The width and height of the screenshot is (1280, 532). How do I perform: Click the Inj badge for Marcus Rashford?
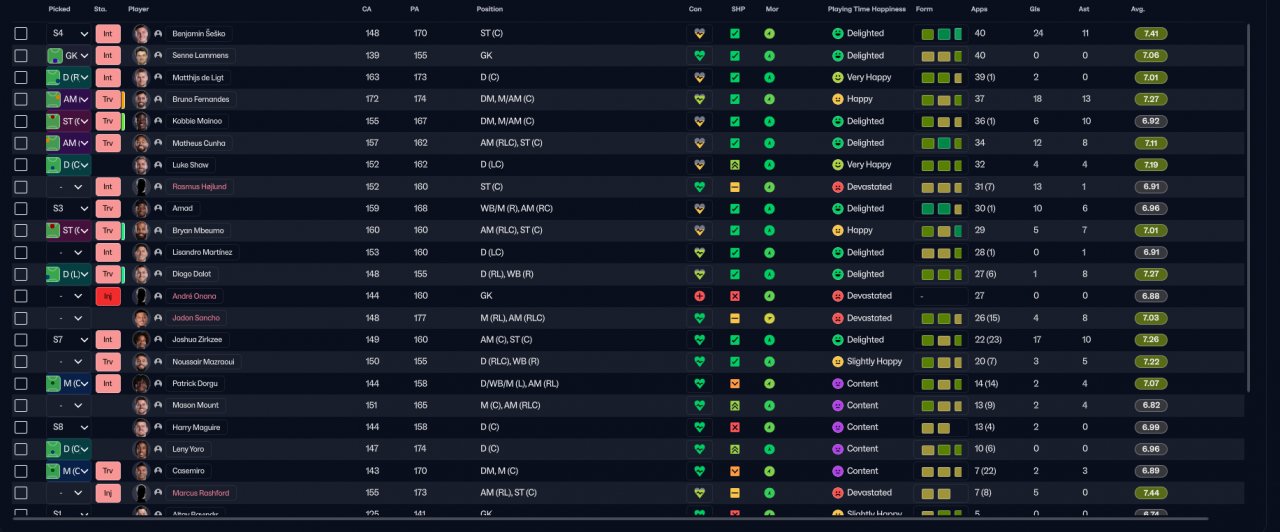108,493
